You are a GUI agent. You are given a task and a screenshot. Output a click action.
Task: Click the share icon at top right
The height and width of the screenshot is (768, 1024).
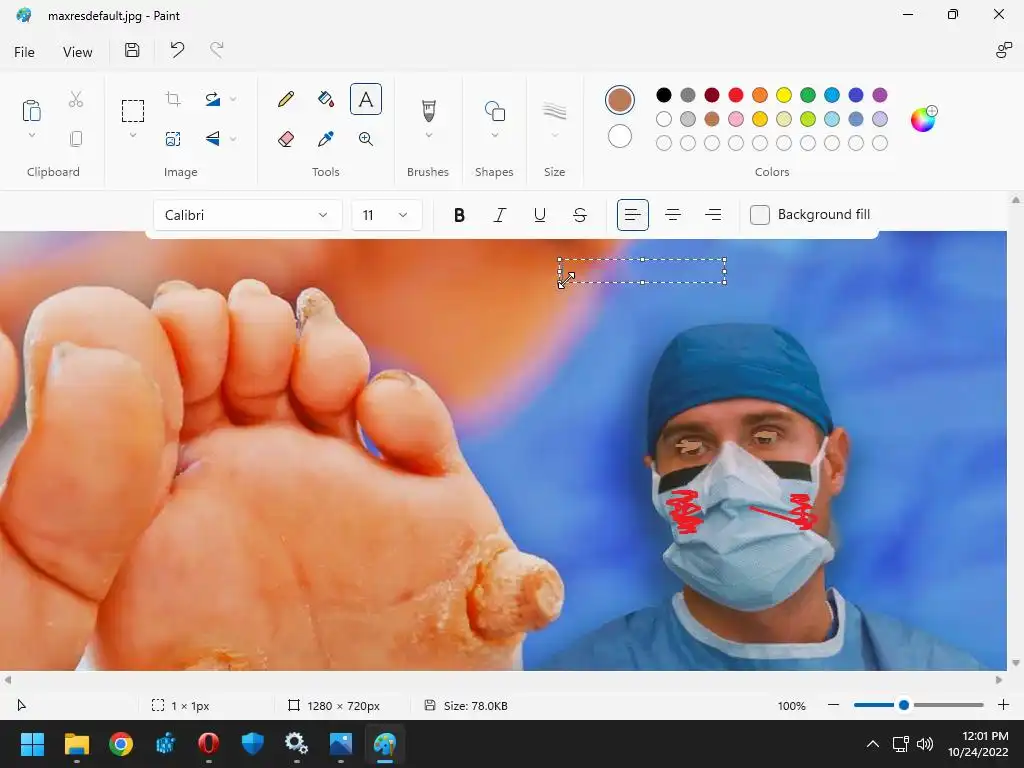coord(1004,50)
